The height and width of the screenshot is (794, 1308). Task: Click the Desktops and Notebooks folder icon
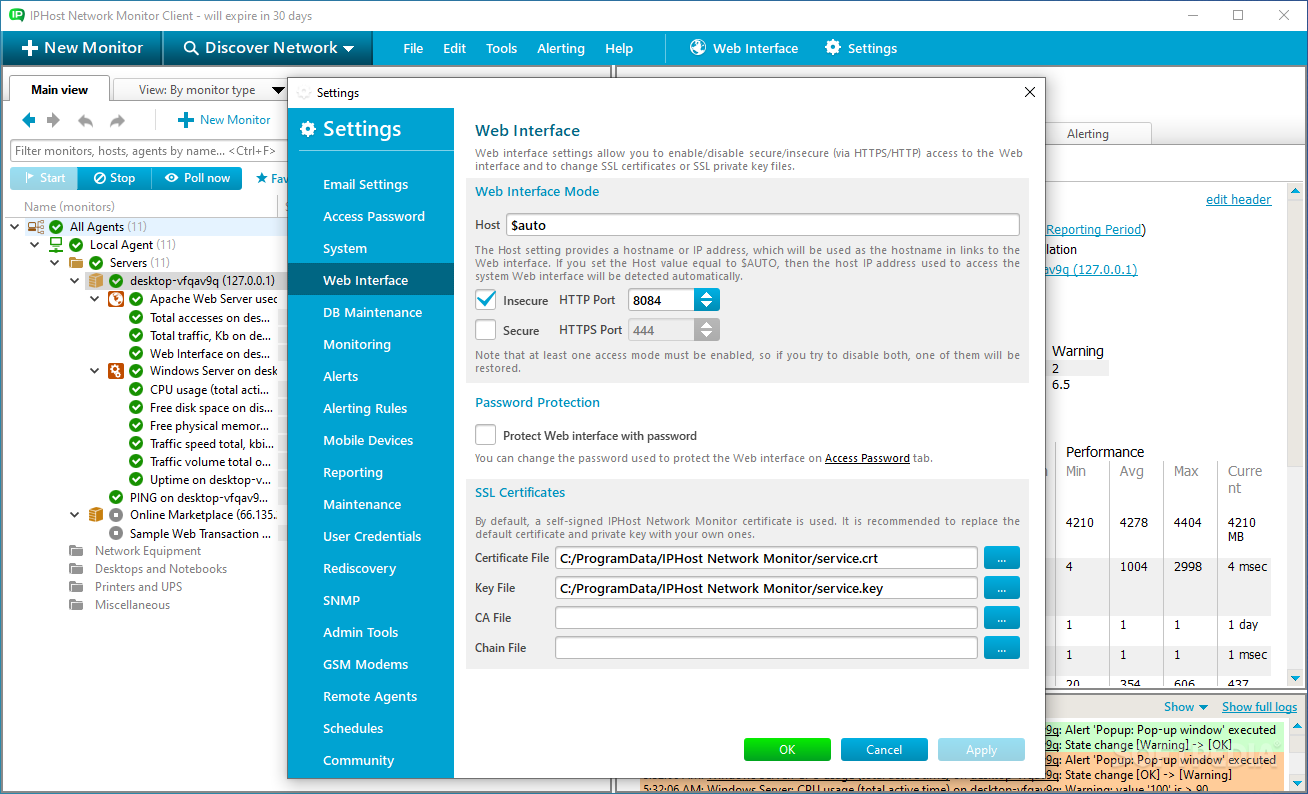76,569
